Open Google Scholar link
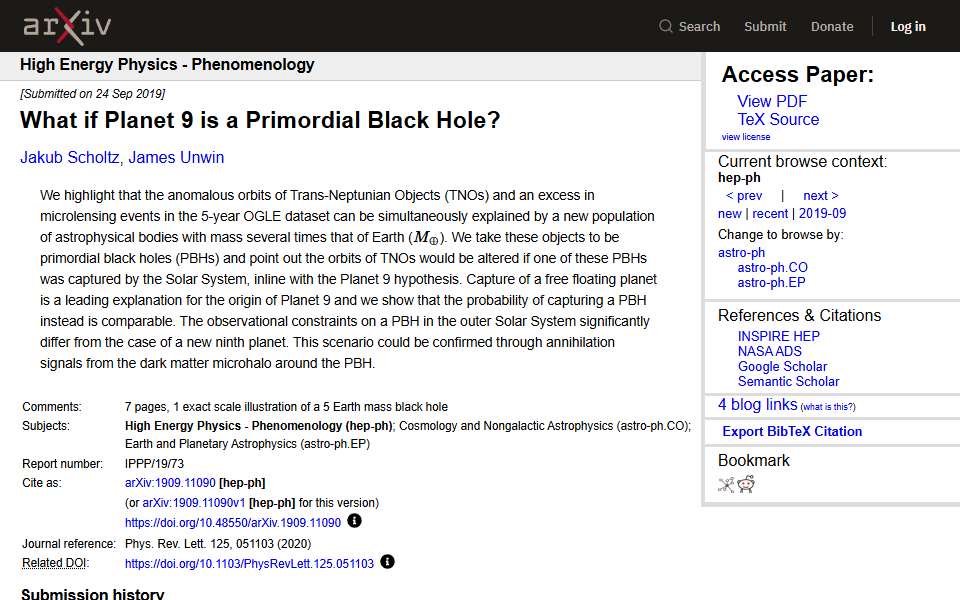This screenshot has height=600, width=960. [x=782, y=366]
